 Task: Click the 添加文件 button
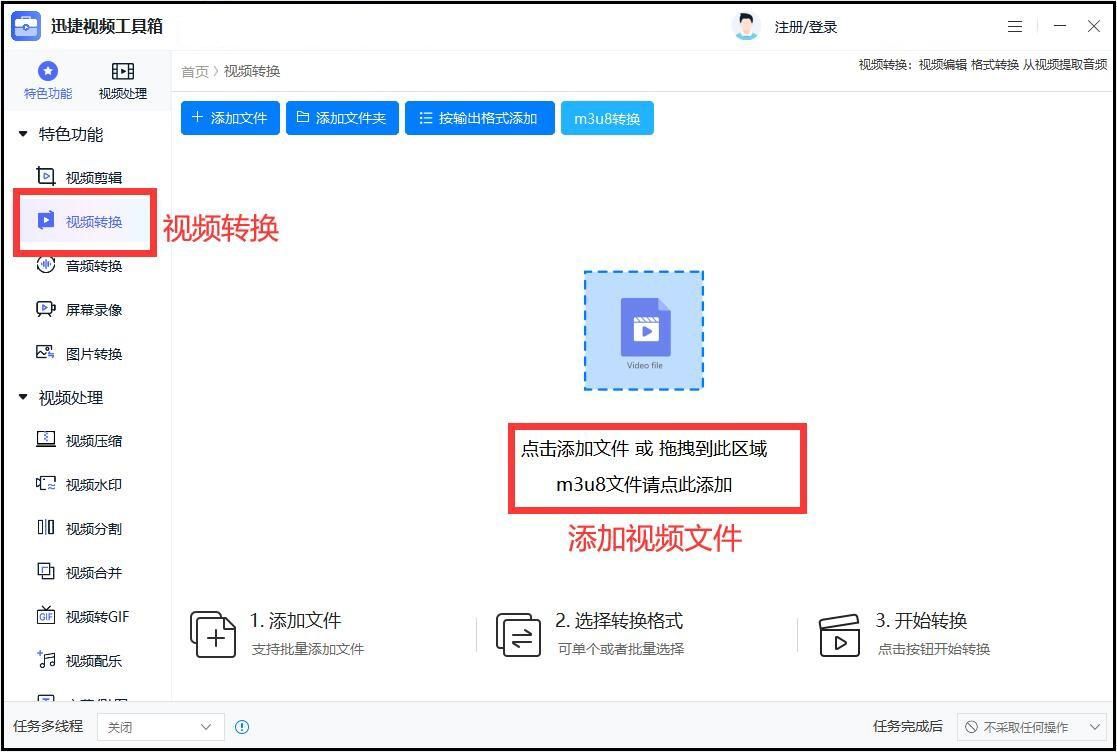(229, 117)
